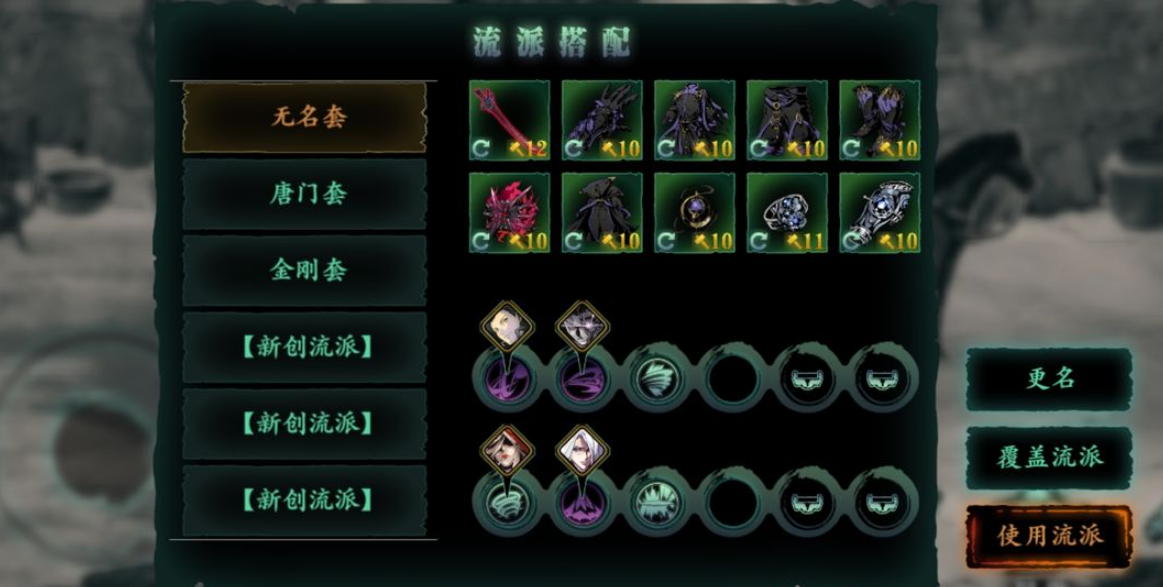Click the 更名 rename button
The width and height of the screenshot is (1163, 587).
point(1050,378)
